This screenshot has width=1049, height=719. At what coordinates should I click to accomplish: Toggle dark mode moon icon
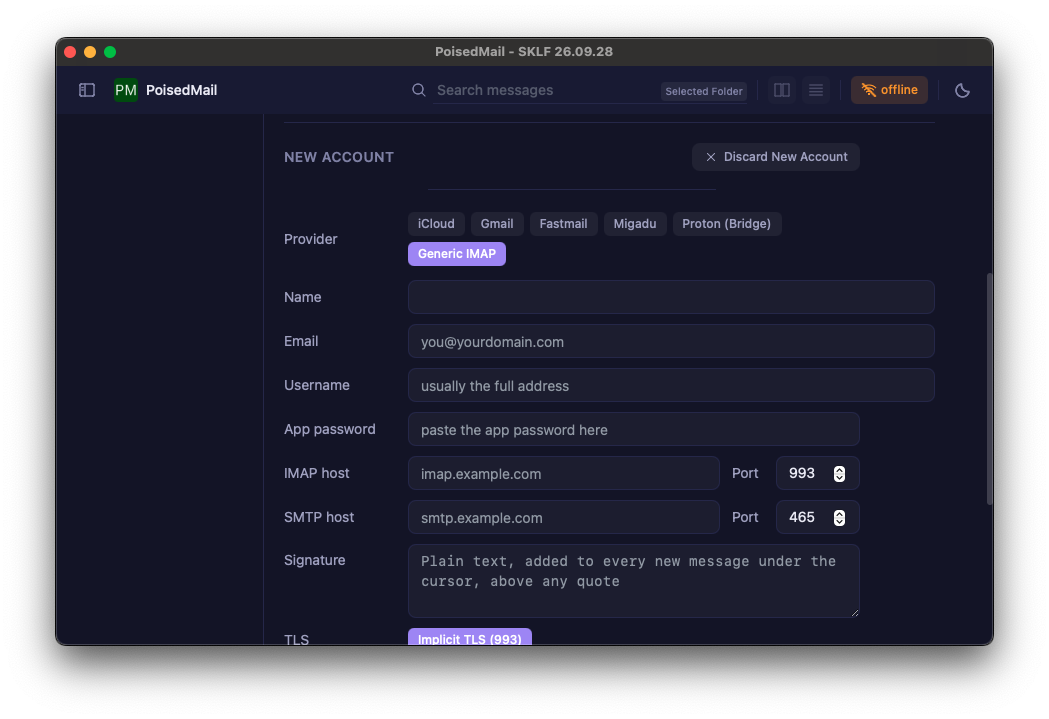pos(962,90)
